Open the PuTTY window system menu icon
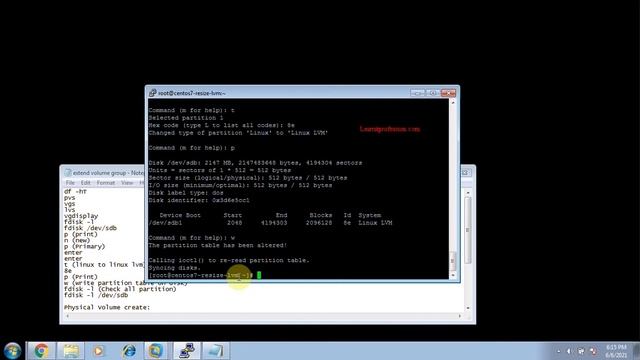 (x=153, y=93)
